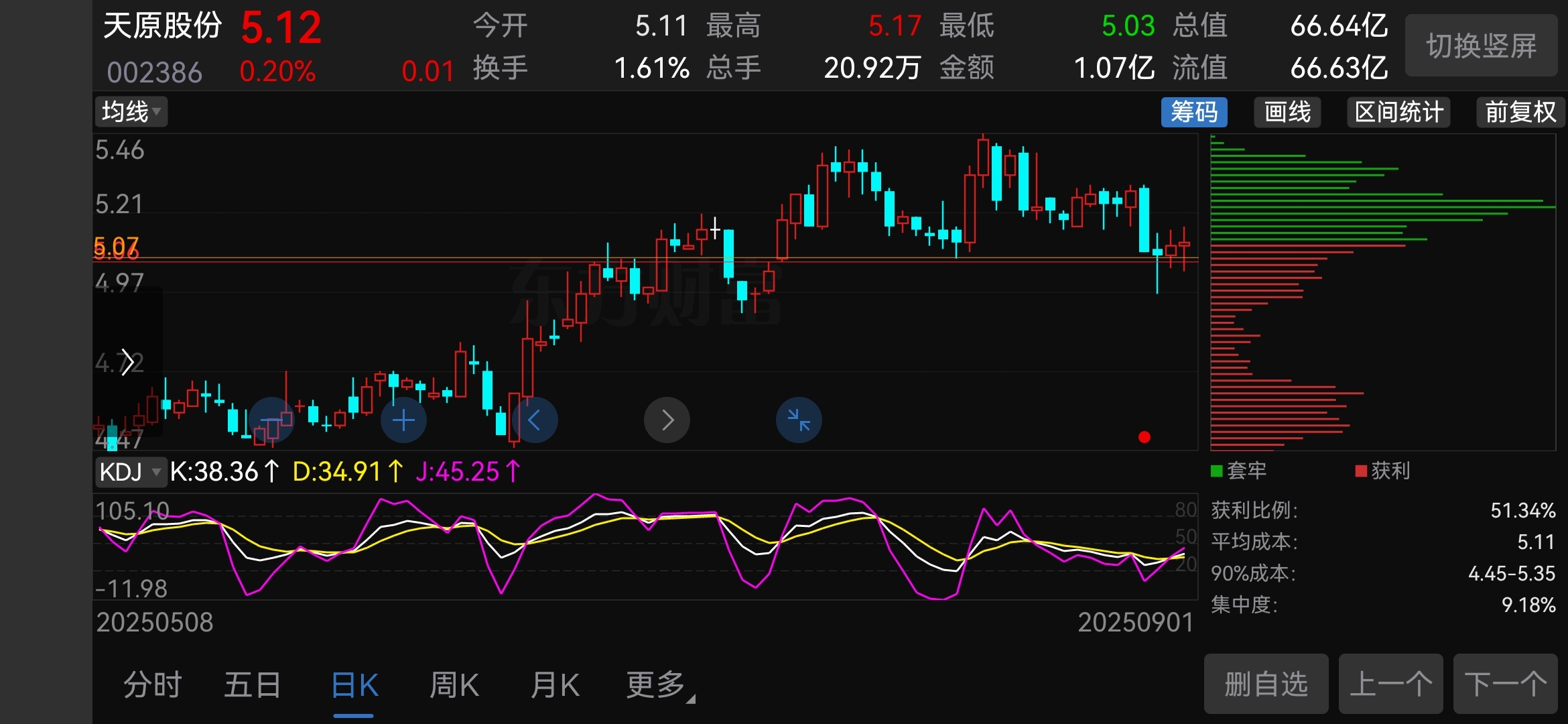The image size is (1568, 724).
Task: Open the KDJ indicator dropdown
Action: [131, 472]
